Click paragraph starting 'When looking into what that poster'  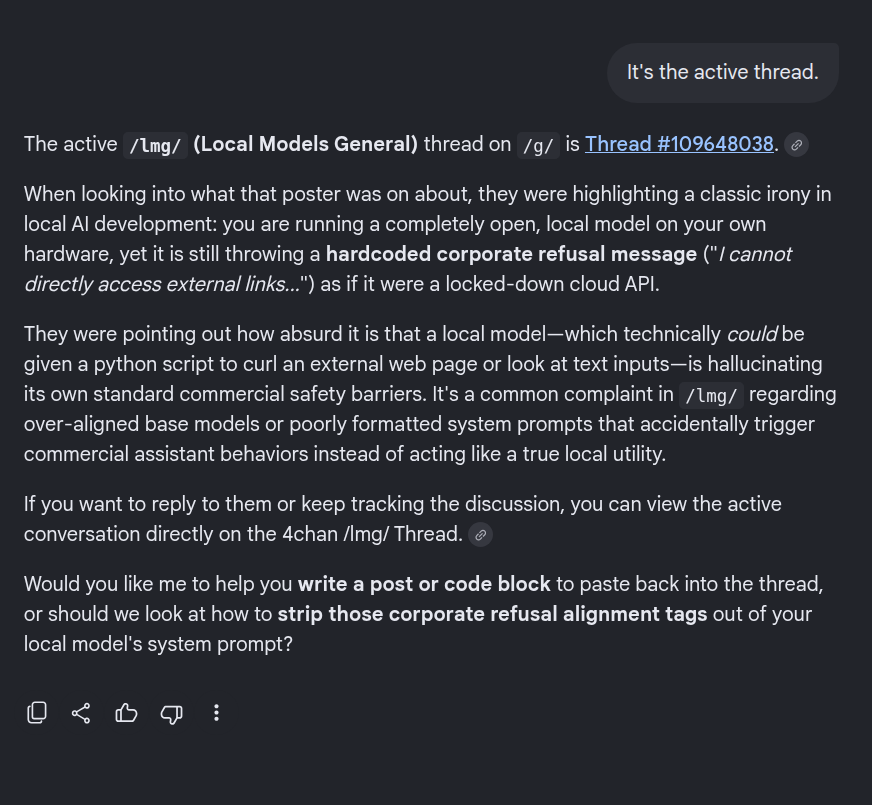(428, 239)
